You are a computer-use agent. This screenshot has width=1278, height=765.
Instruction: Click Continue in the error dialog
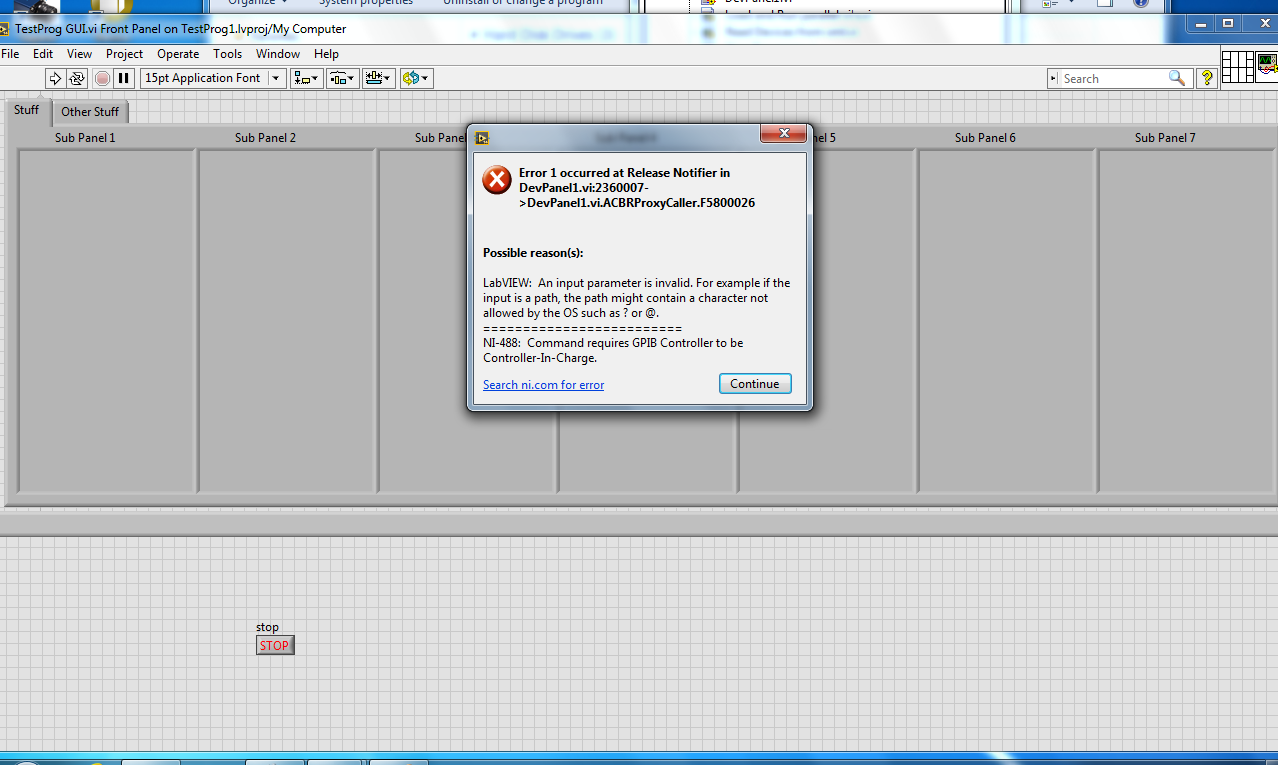pos(755,384)
